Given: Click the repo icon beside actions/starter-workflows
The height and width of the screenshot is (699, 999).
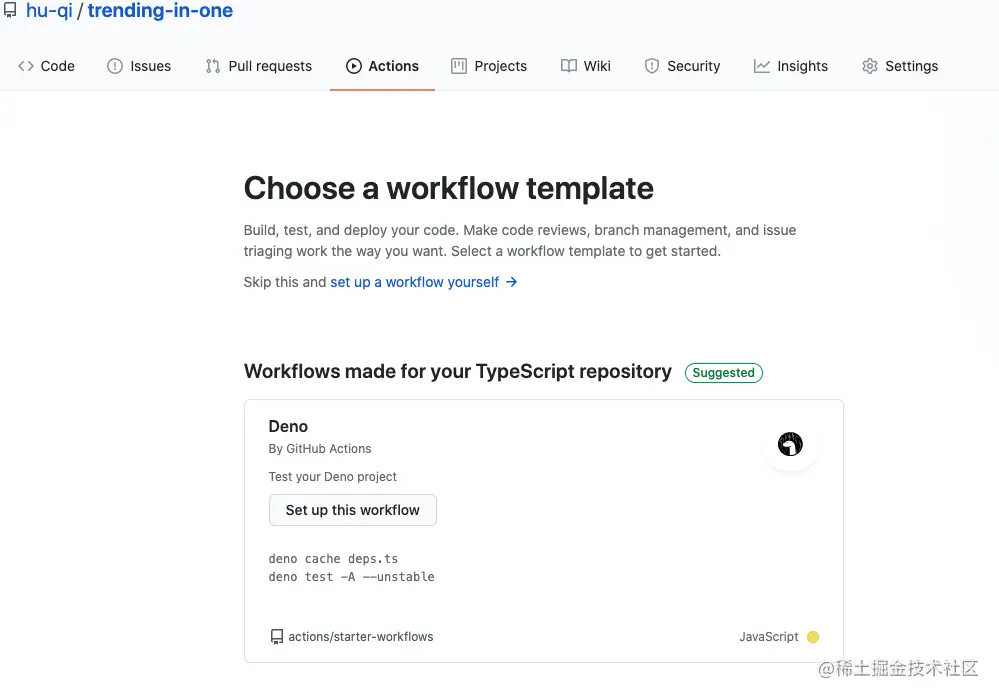Looking at the screenshot, I should pos(277,637).
